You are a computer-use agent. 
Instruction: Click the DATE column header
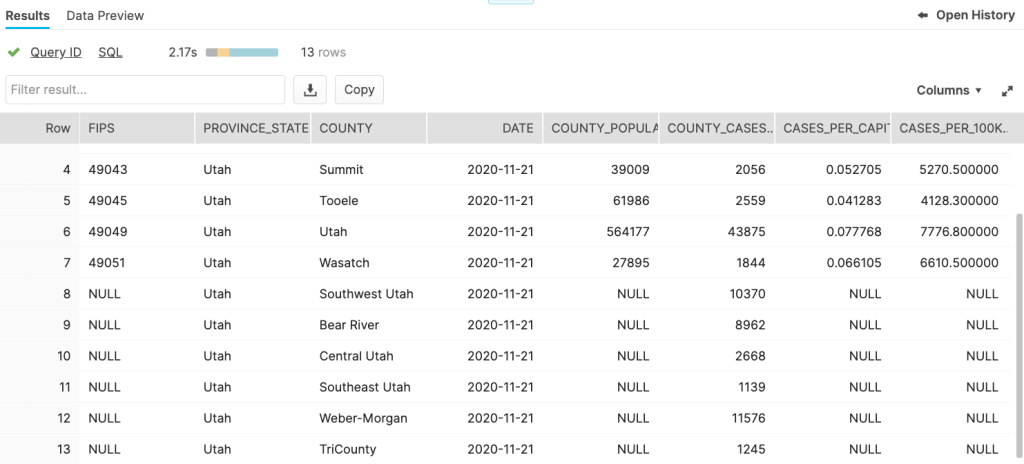[x=517, y=128]
